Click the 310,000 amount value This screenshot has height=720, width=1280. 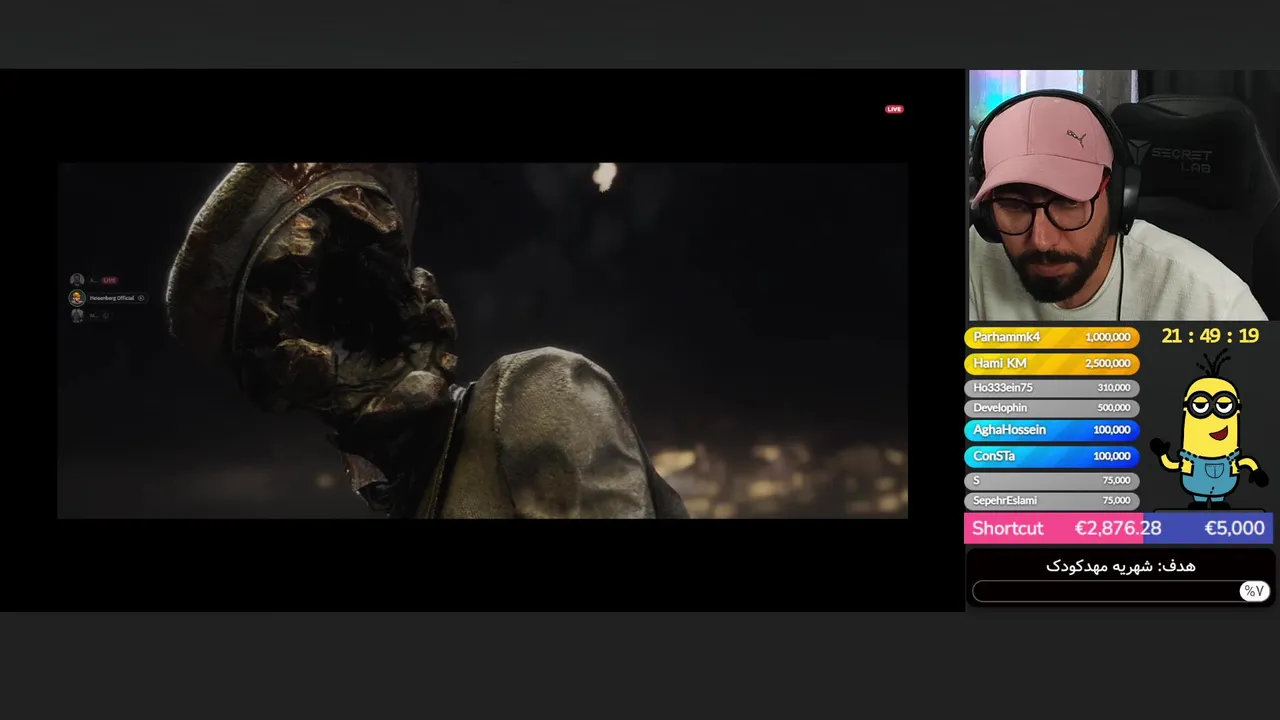pyautogui.click(x=1113, y=388)
